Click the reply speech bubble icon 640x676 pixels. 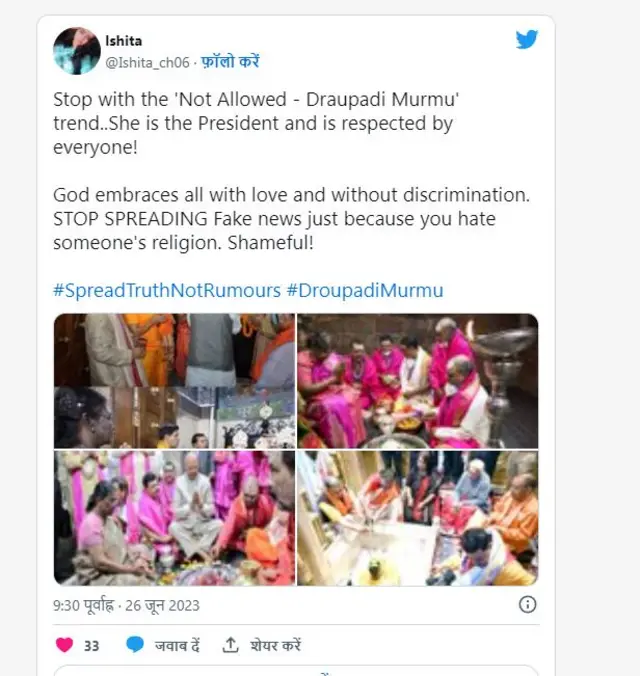pyautogui.click(x=135, y=645)
